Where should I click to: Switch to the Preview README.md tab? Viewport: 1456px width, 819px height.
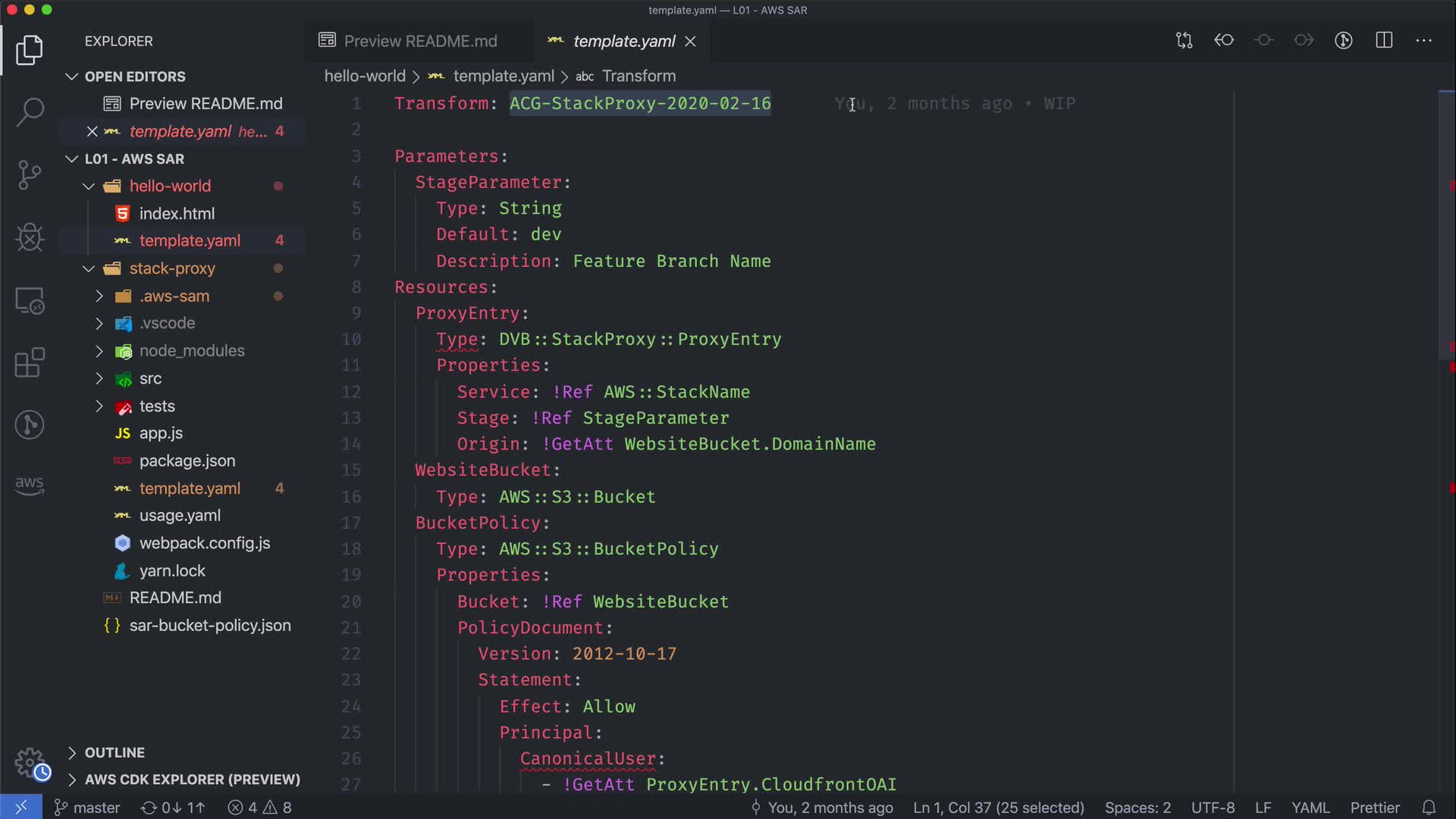click(x=419, y=41)
